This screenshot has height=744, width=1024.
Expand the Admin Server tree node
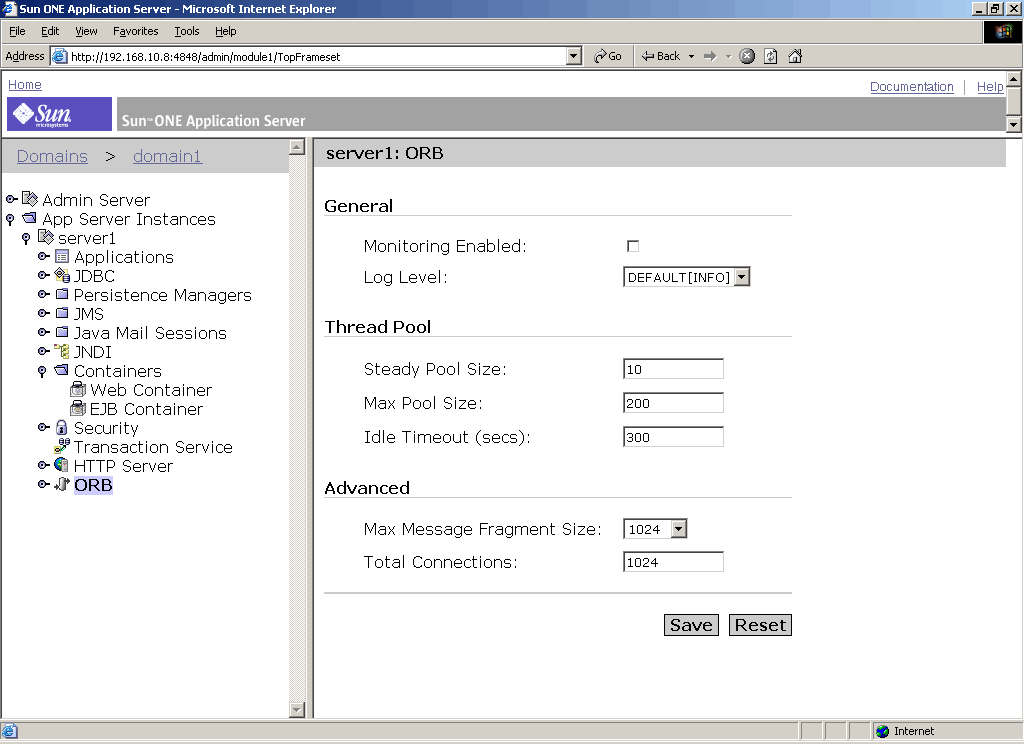pyautogui.click(x=11, y=199)
